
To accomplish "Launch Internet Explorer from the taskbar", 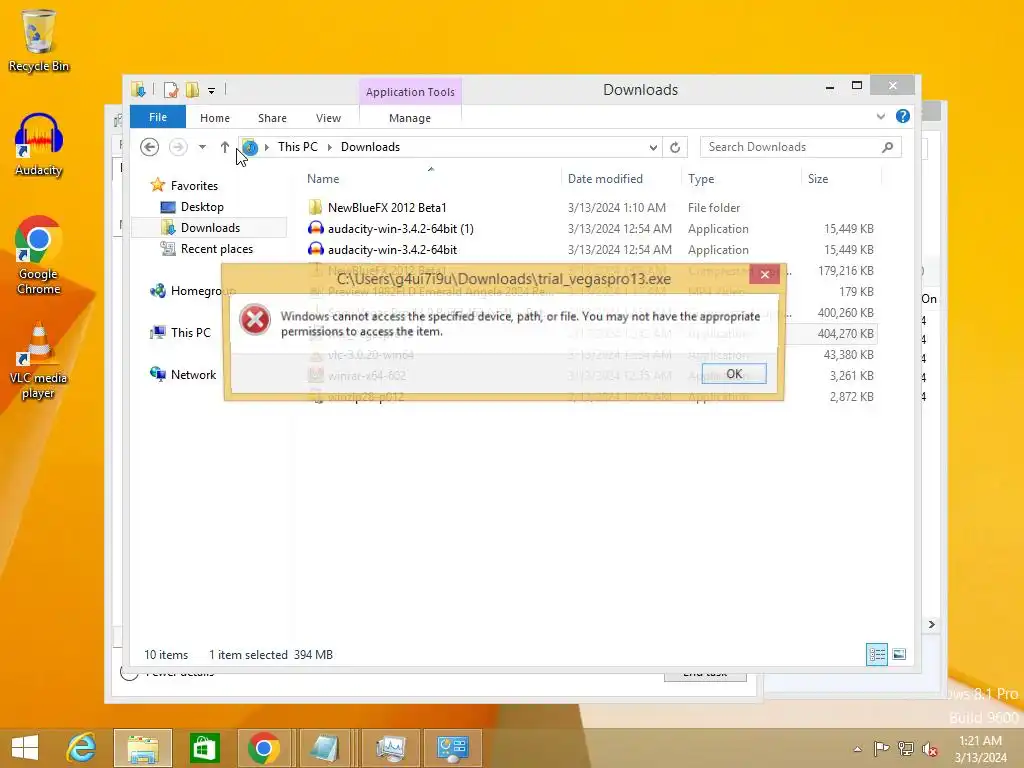I will (82, 748).
